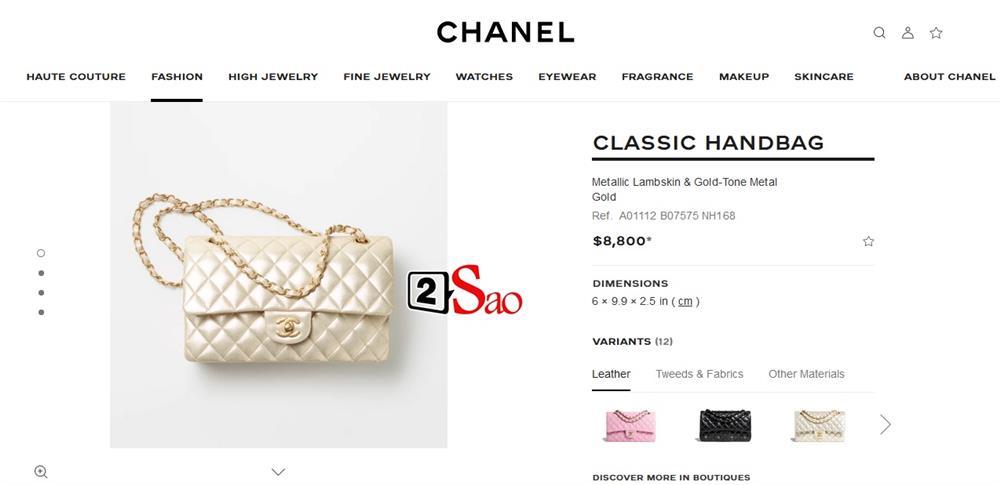Viewport: 1000px width, 485px height.
Task: Click the main gold handbag image
Action: [x=279, y=275]
